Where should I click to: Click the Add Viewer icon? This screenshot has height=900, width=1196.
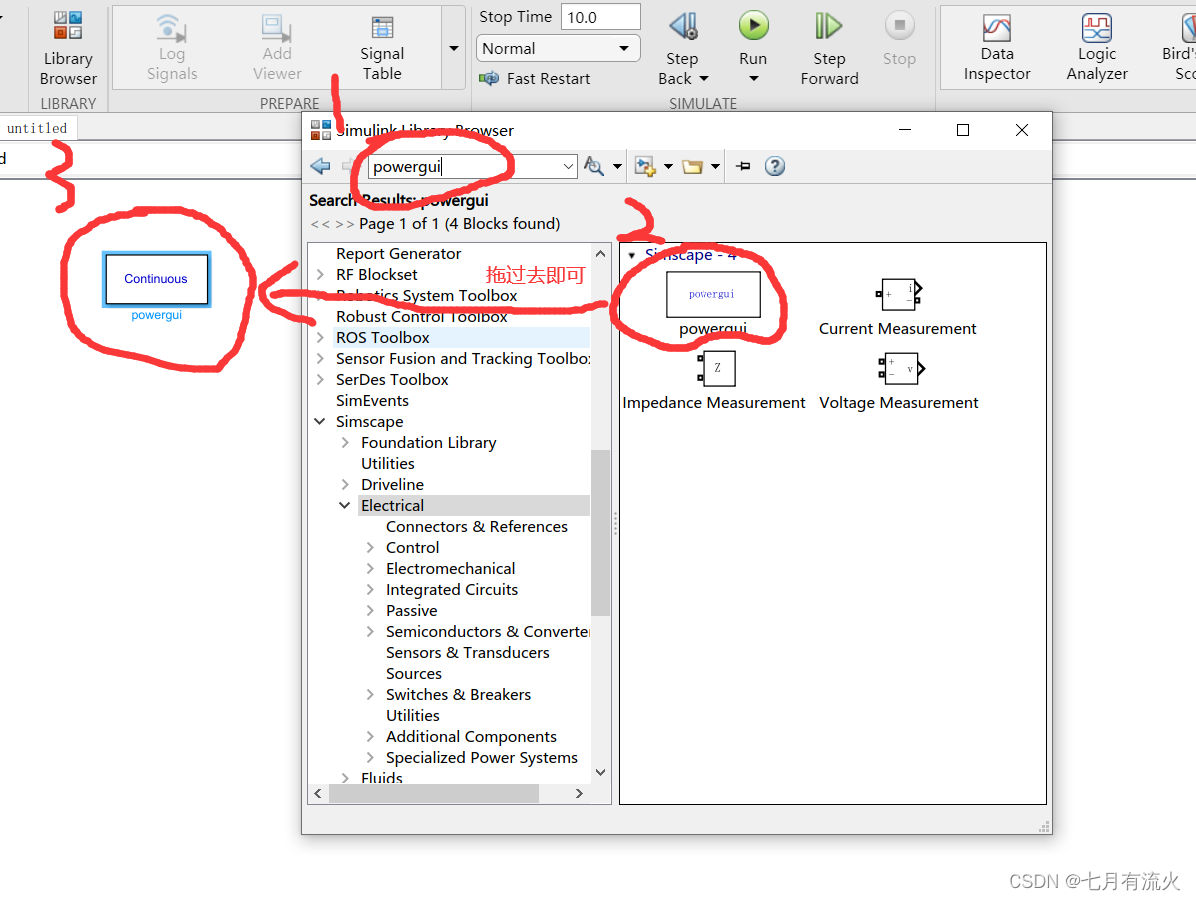point(276,29)
